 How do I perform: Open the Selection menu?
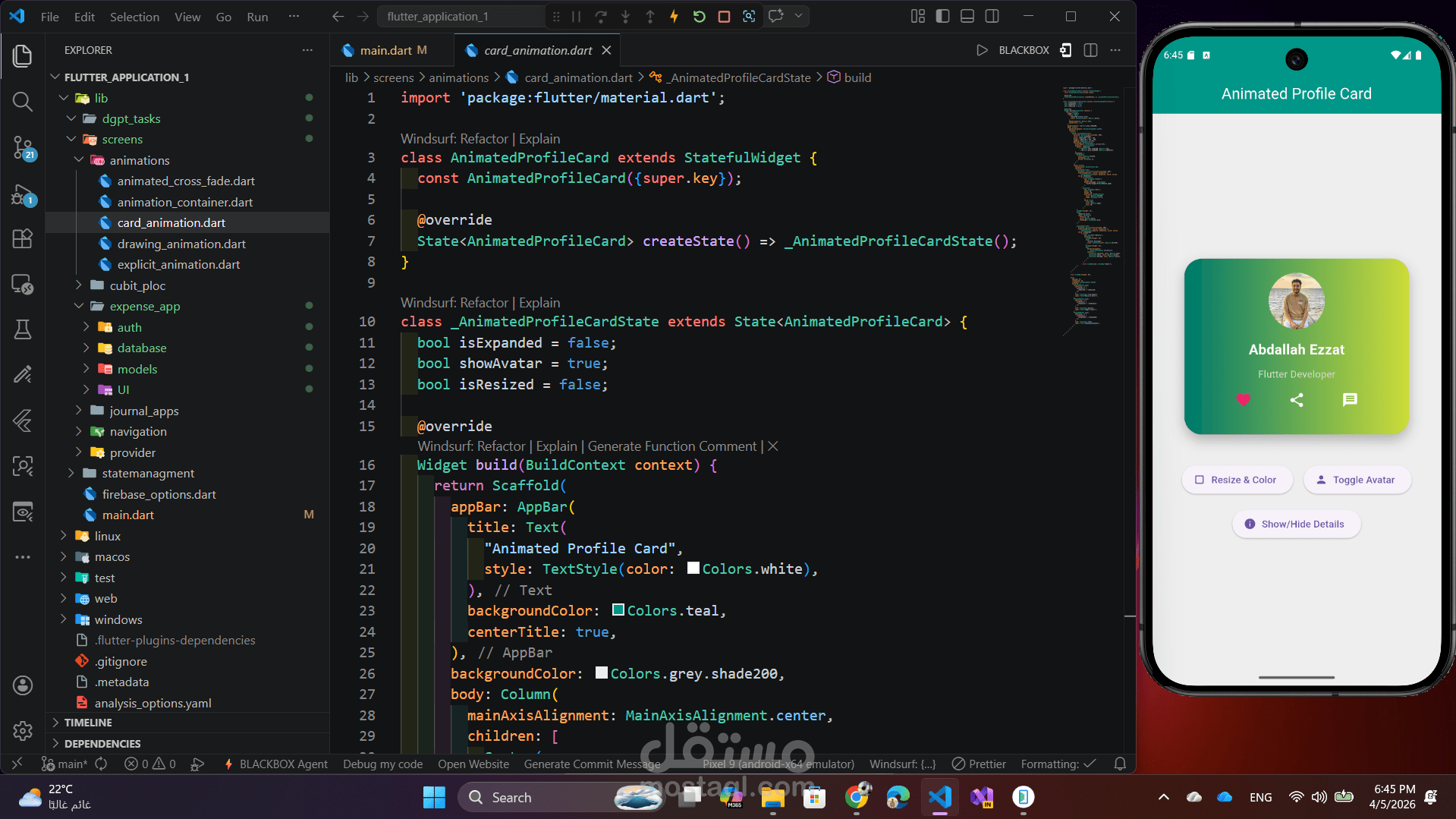coord(134,17)
